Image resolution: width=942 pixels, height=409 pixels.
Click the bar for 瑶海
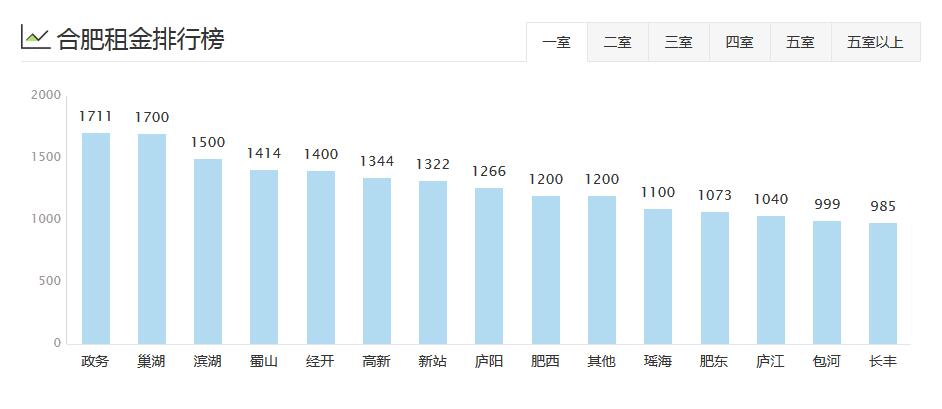(x=658, y=277)
